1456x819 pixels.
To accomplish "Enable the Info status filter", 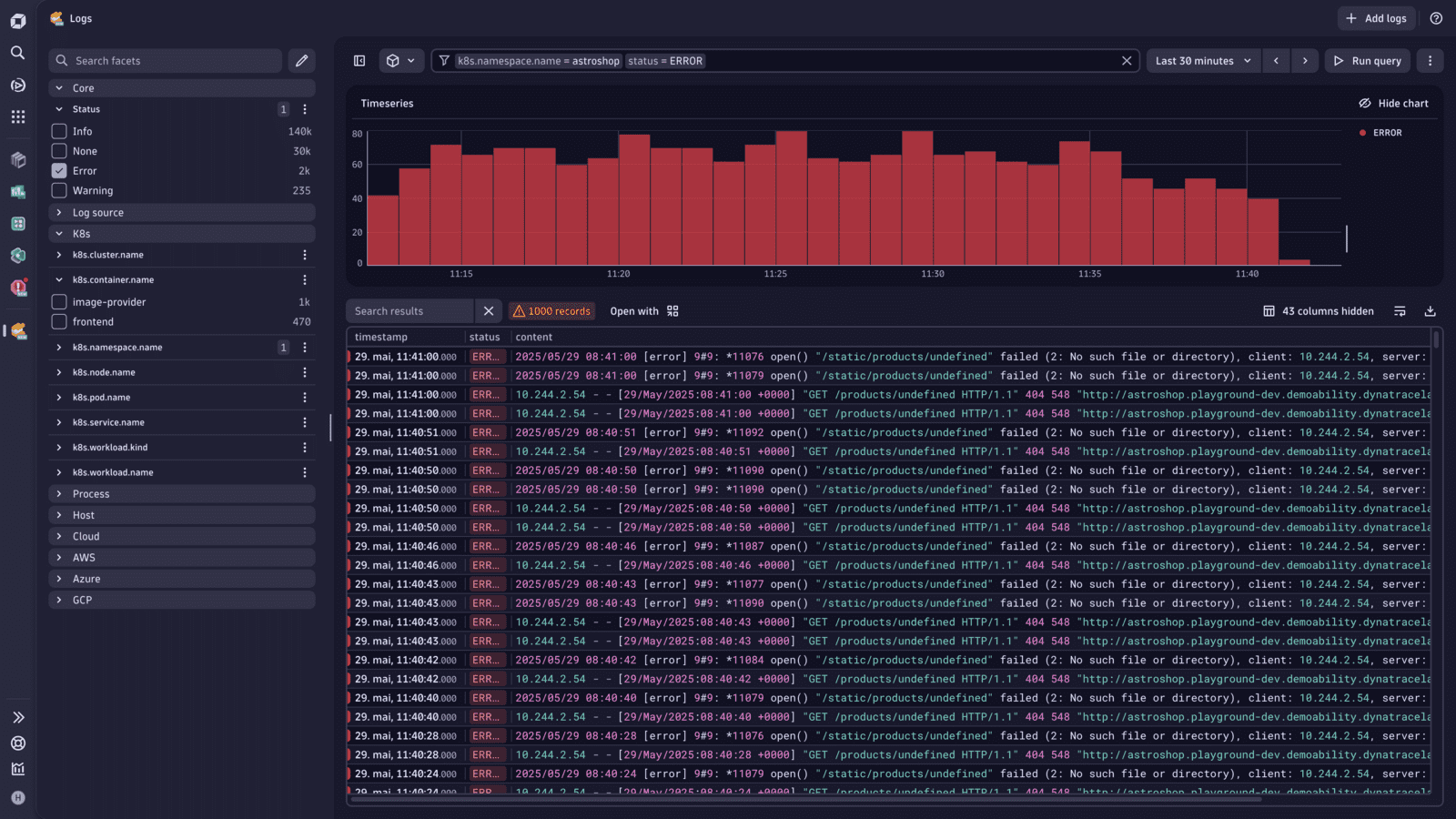I will pyautogui.click(x=58, y=131).
